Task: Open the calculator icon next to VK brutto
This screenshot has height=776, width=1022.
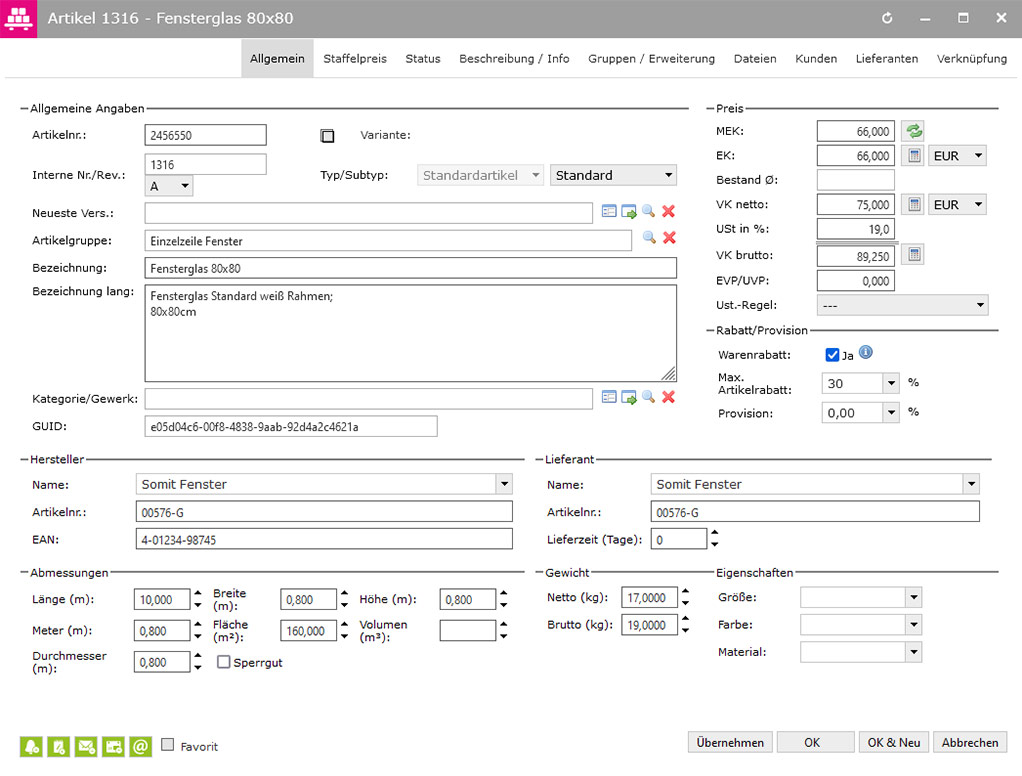Action: pos(914,255)
